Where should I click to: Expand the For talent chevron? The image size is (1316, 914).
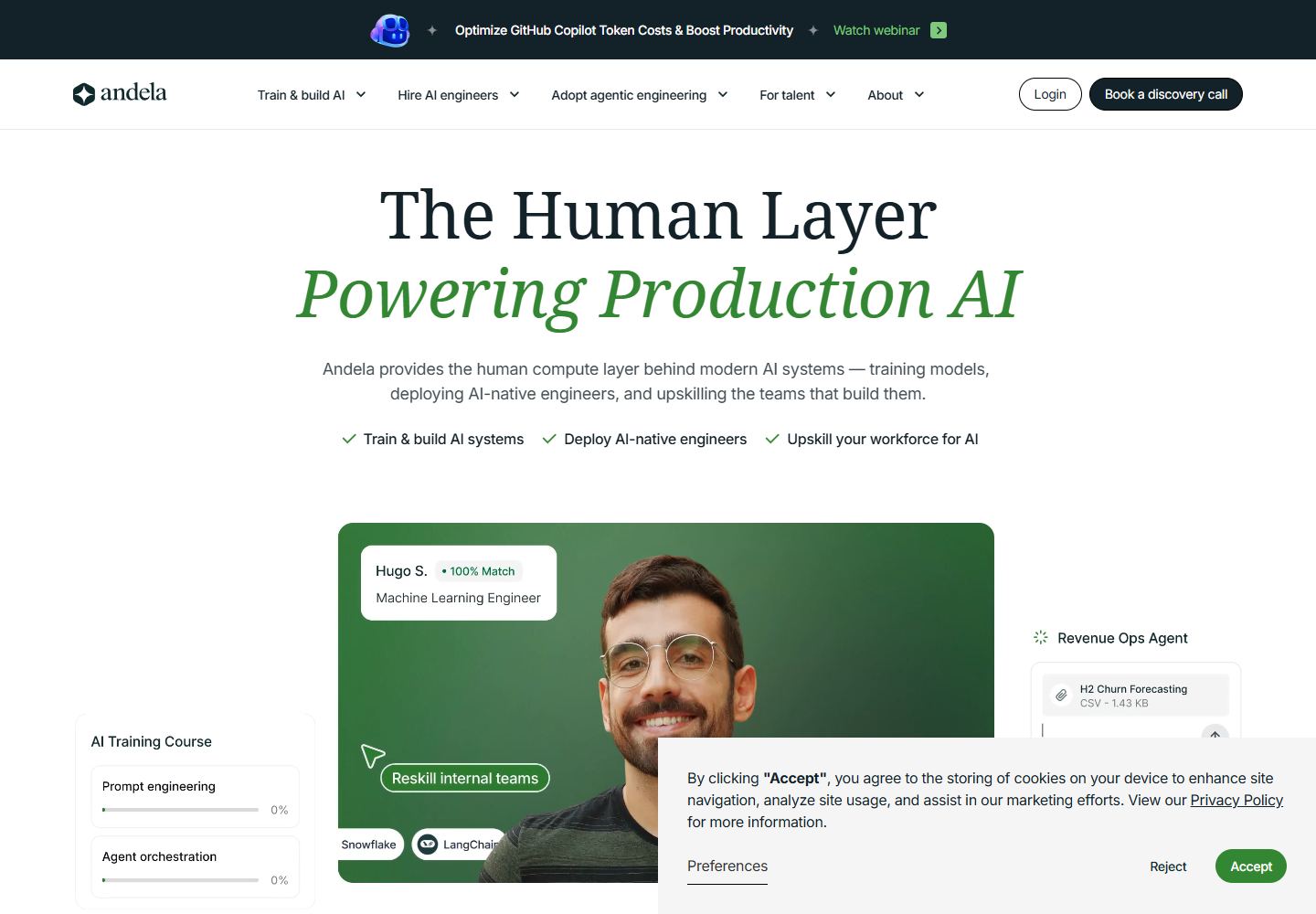click(x=831, y=94)
